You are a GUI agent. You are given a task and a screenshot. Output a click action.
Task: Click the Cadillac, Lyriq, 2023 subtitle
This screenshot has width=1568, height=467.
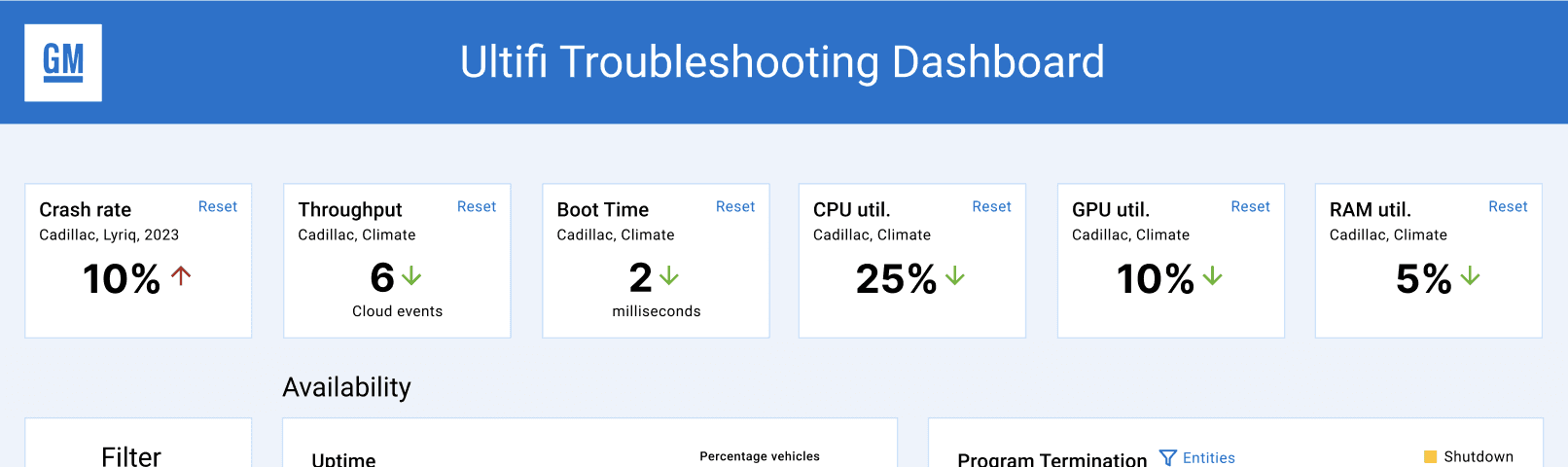[109, 234]
